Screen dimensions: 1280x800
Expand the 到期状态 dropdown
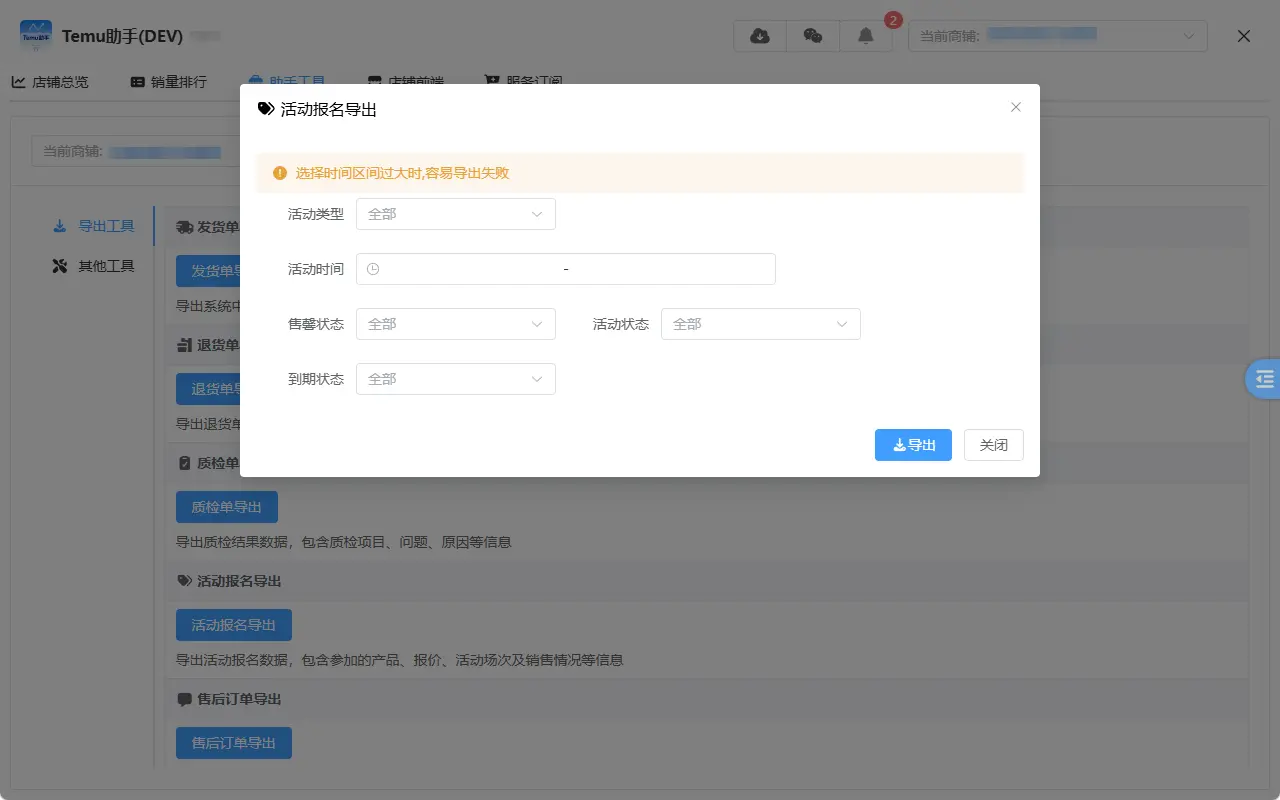pyautogui.click(x=455, y=378)
